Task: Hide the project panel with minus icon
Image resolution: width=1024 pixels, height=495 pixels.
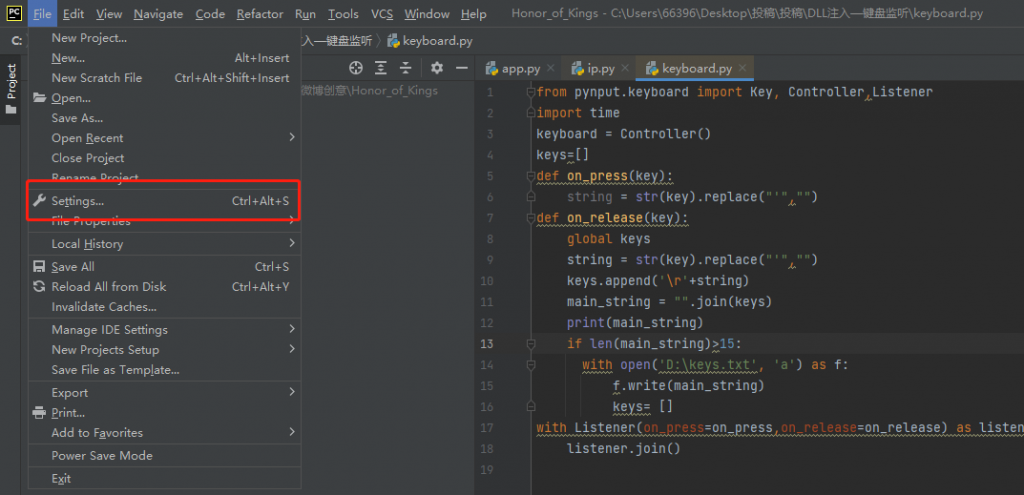Action: point(461,68)
